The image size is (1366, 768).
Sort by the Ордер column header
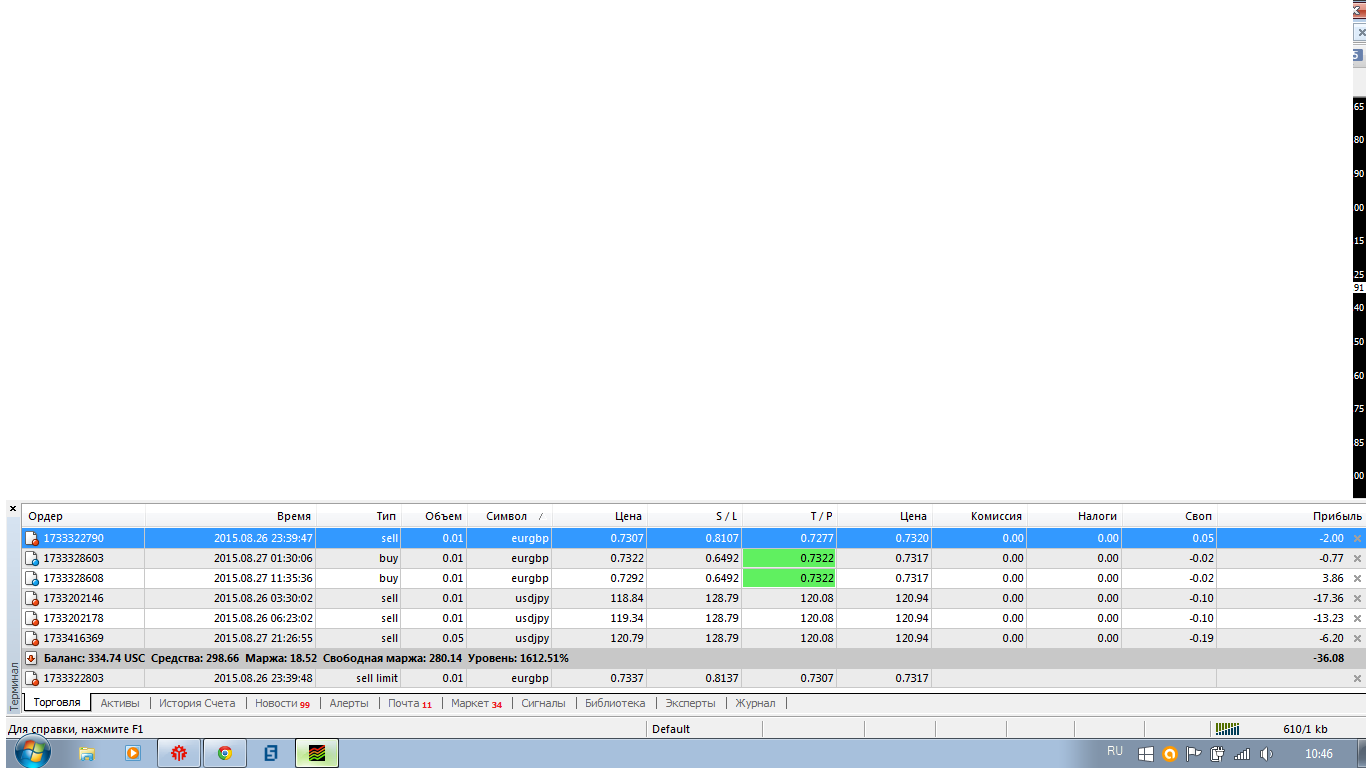click(83, 516)
